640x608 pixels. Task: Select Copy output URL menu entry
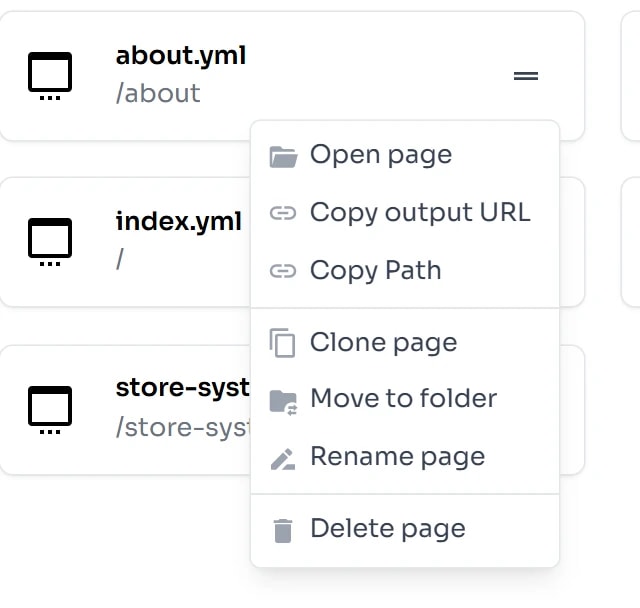(405, 213)
